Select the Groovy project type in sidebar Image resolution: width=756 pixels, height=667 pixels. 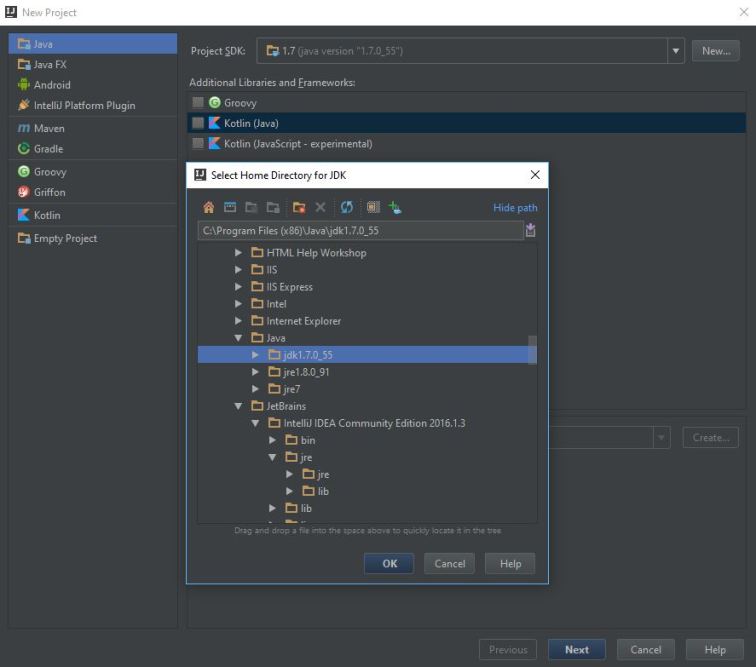click(93, 171)
